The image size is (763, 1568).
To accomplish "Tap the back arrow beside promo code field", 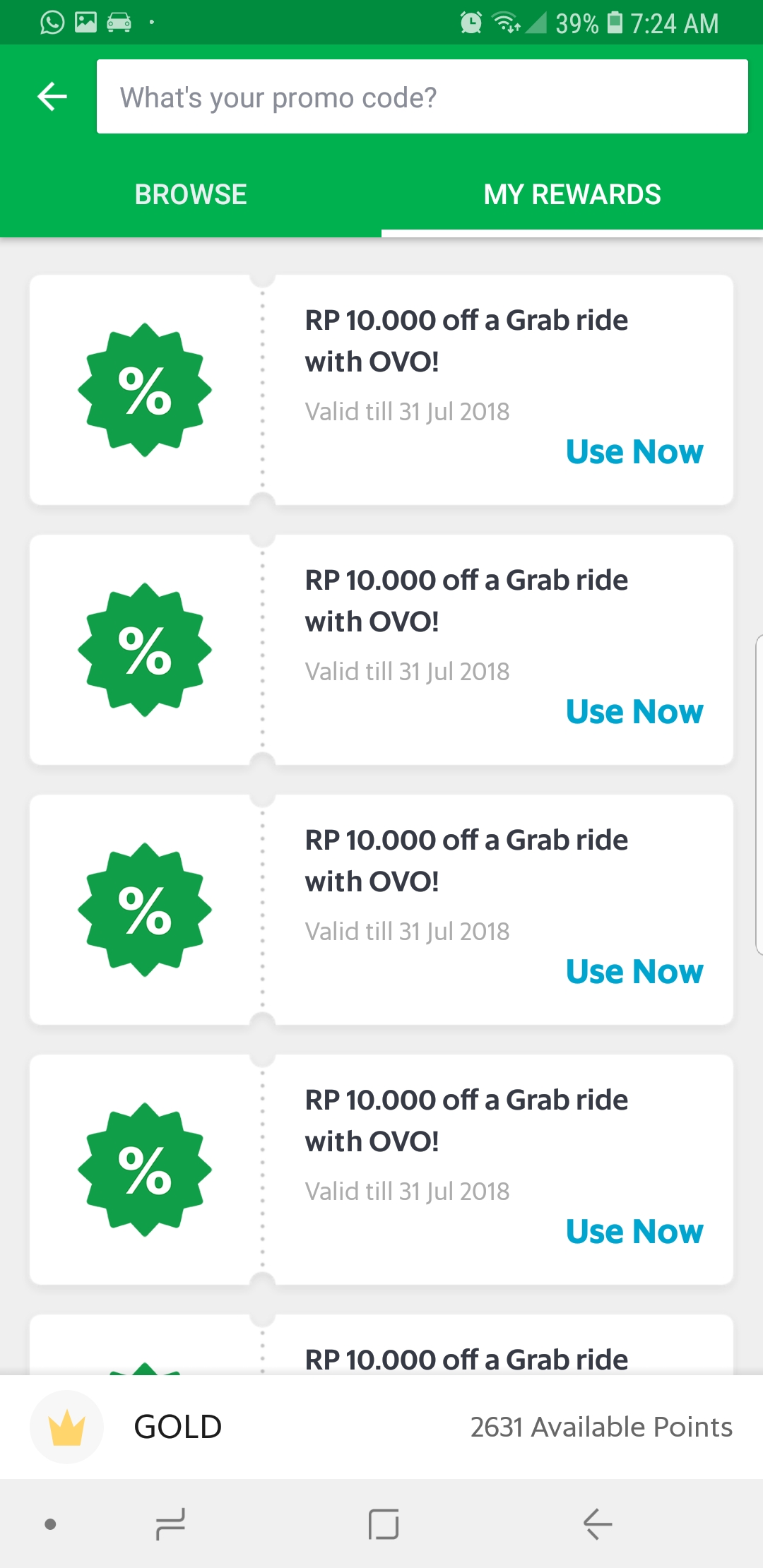I will coord(52,97).
